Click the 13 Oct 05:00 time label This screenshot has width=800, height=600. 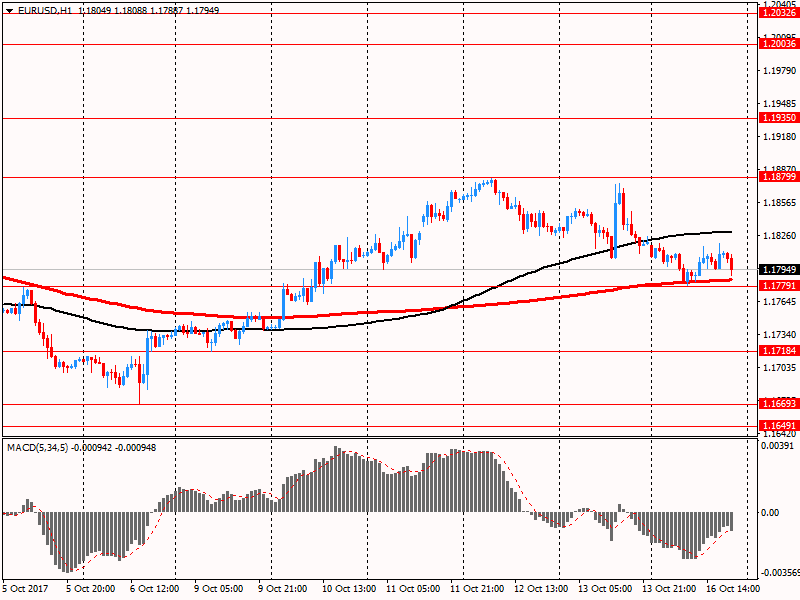(606, 588)
